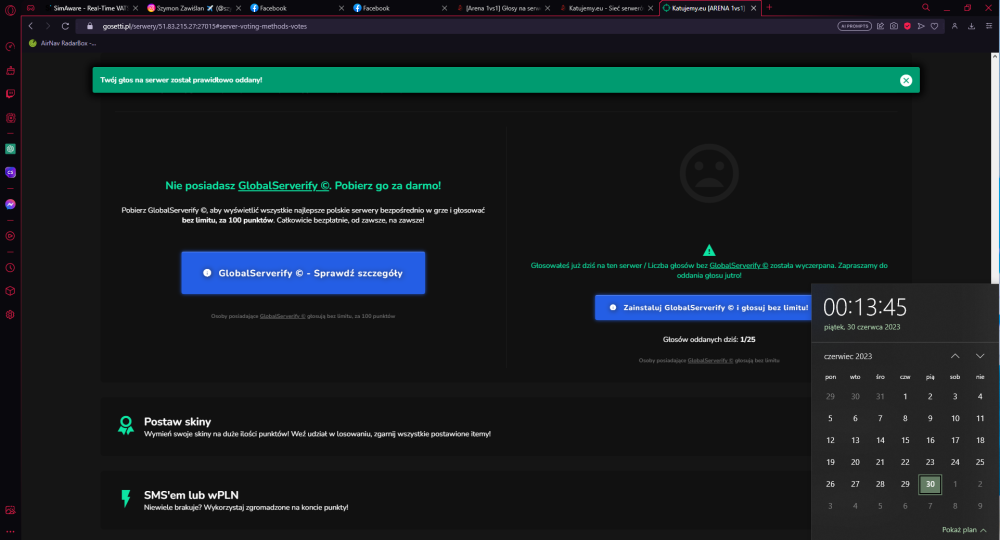The height and width of the screenshot is (540, 1000).
Task: Reload the current page
Action: pyautogui.click(x=65, y=26)
